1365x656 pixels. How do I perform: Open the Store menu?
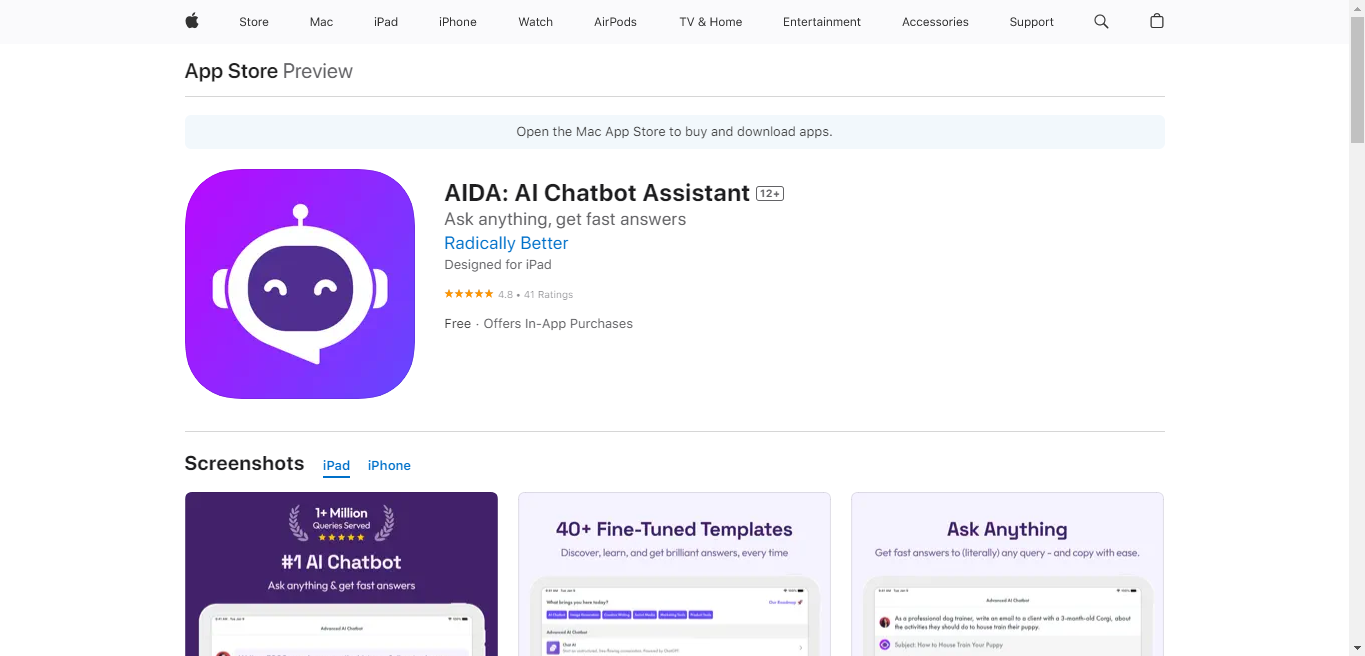pyautogui.click(x=254, y=22)
